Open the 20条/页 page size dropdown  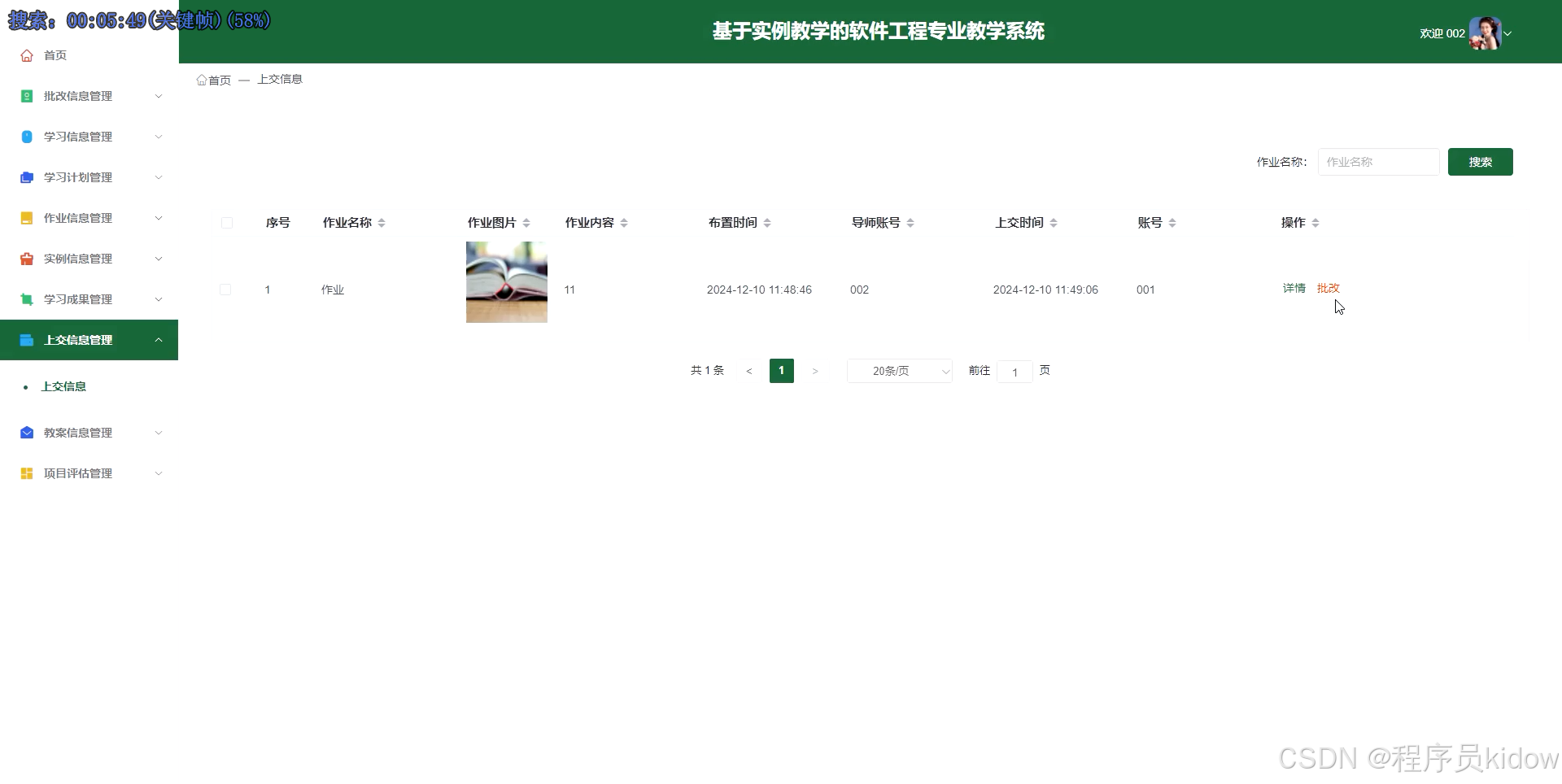coord(899,371)
